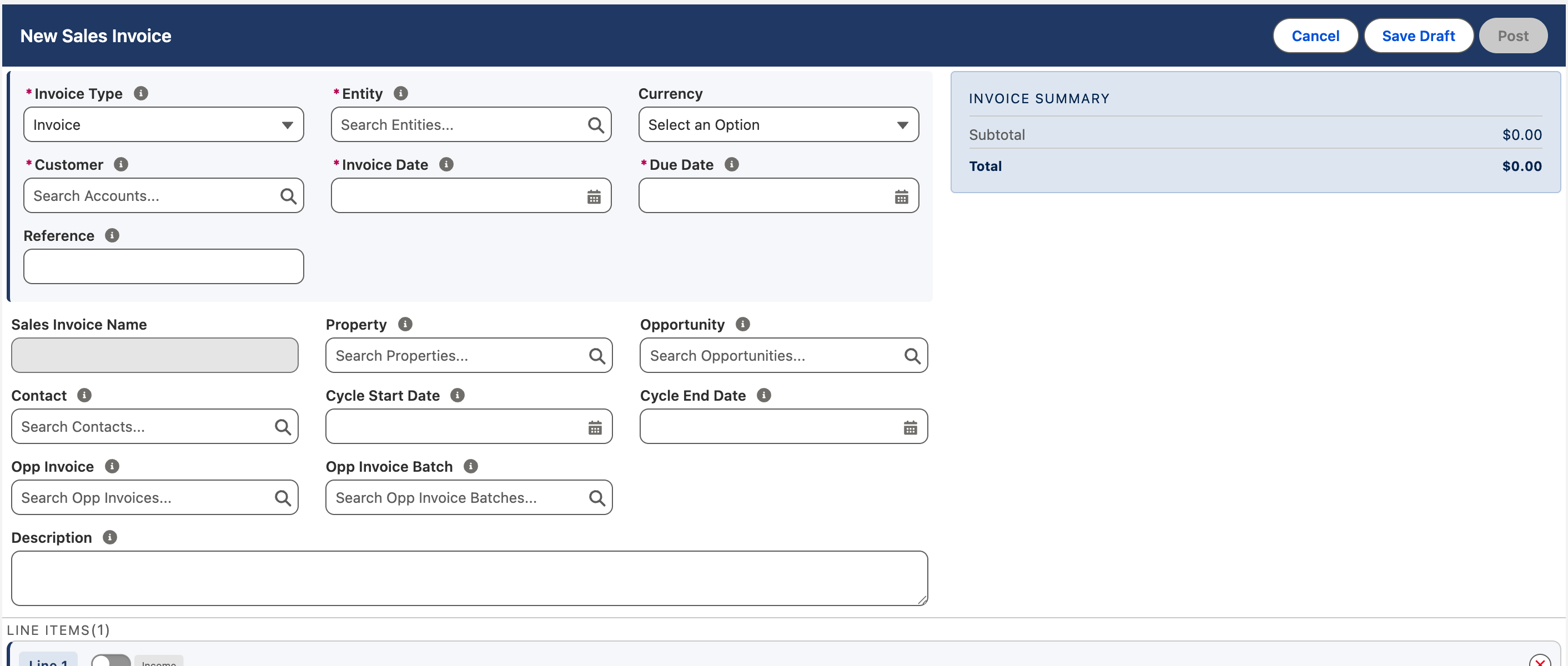Click the Contact info icon
1568x666 pixels.
click(84, 395)
